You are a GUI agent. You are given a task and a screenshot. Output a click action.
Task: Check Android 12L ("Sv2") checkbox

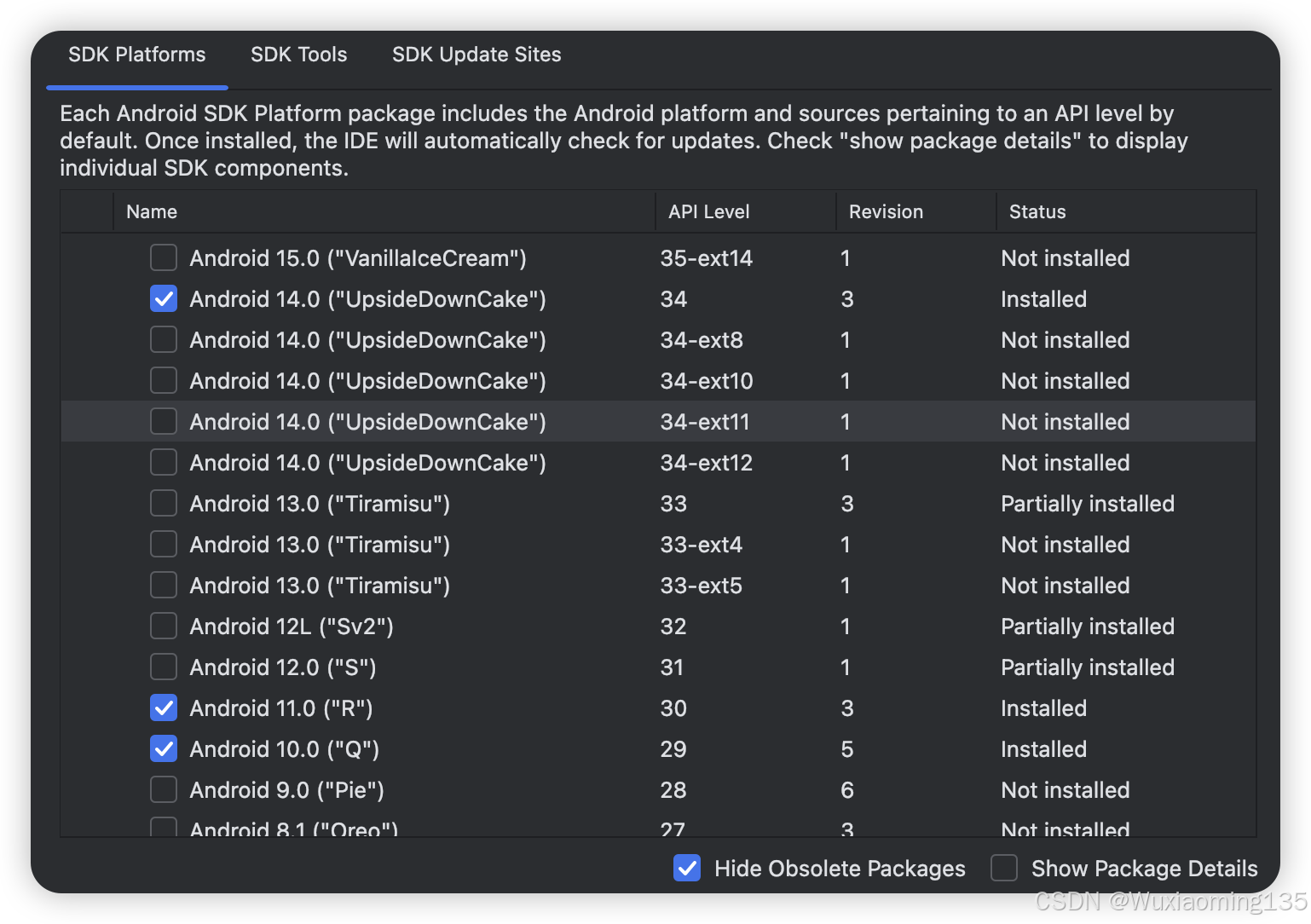pos(163,626)
